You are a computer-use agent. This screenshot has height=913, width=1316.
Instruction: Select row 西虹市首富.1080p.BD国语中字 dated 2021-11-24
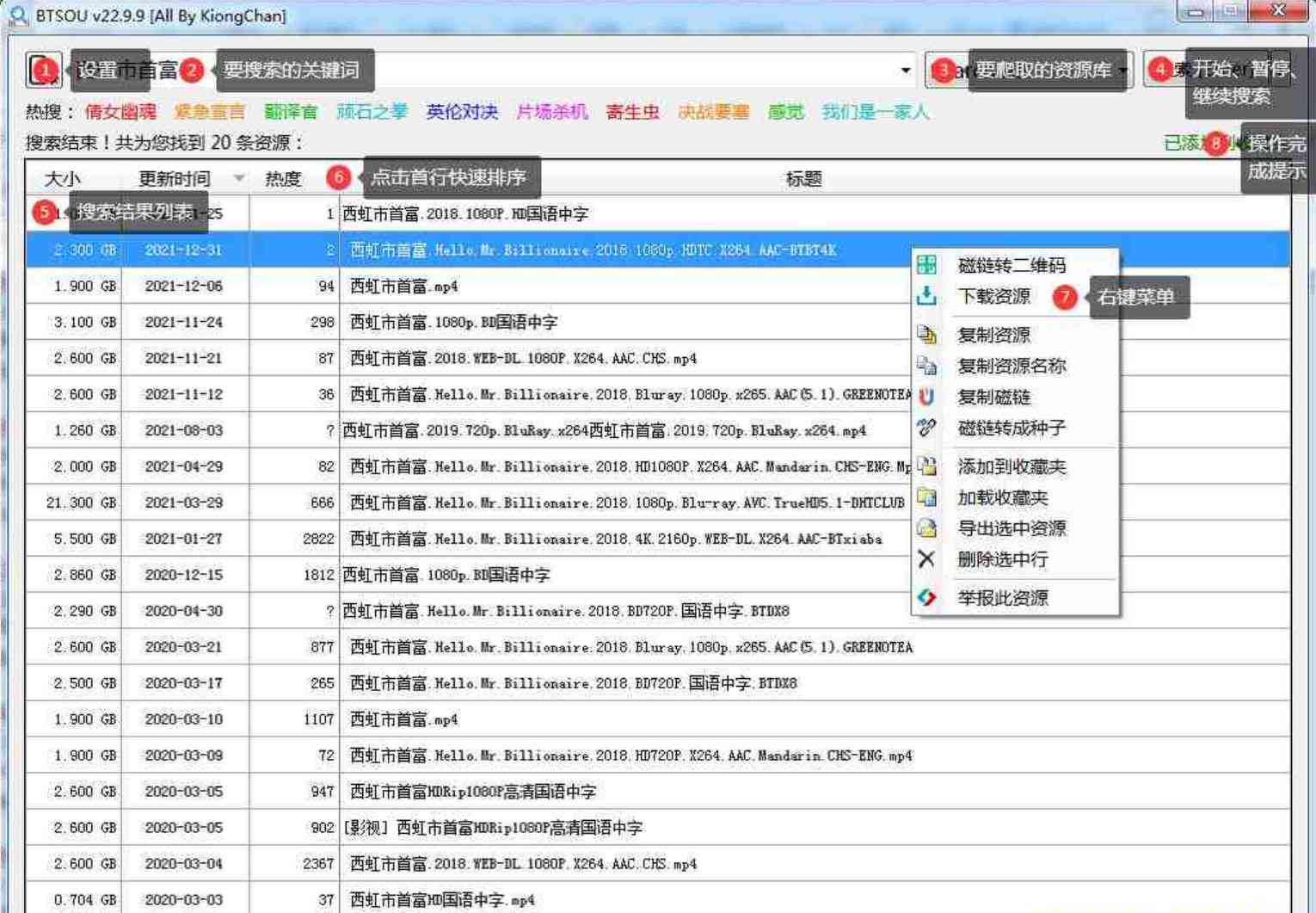658,322
